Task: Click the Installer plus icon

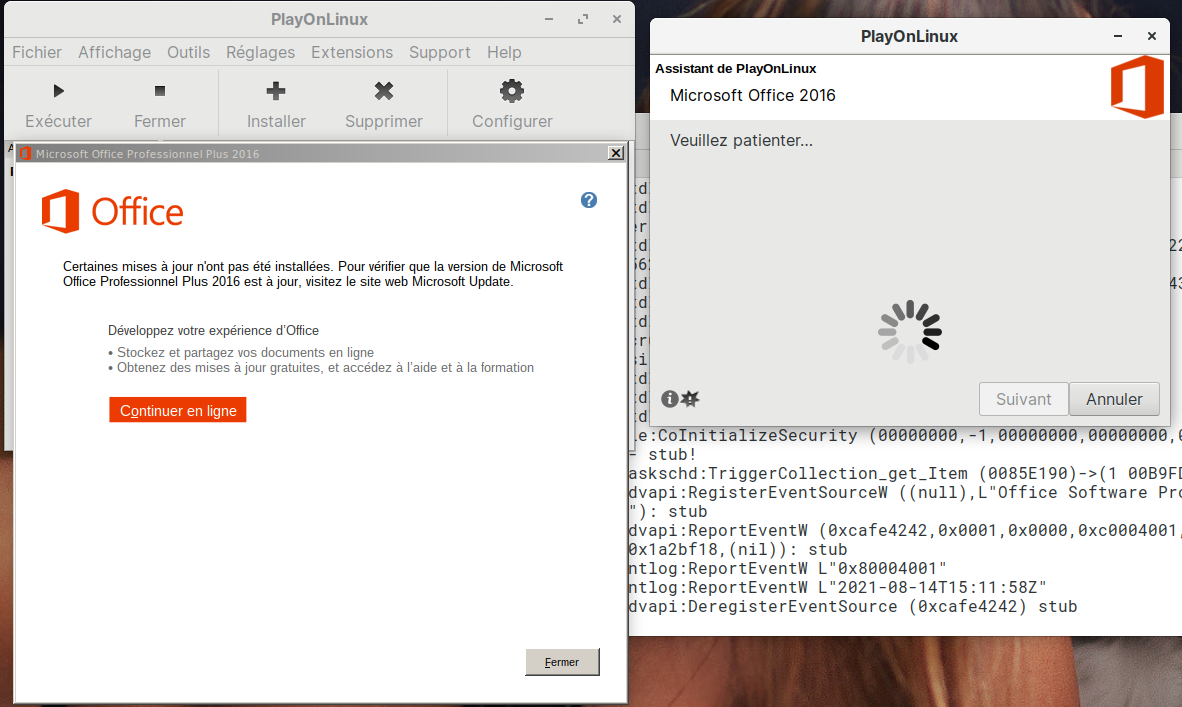Action: [276, 92]
